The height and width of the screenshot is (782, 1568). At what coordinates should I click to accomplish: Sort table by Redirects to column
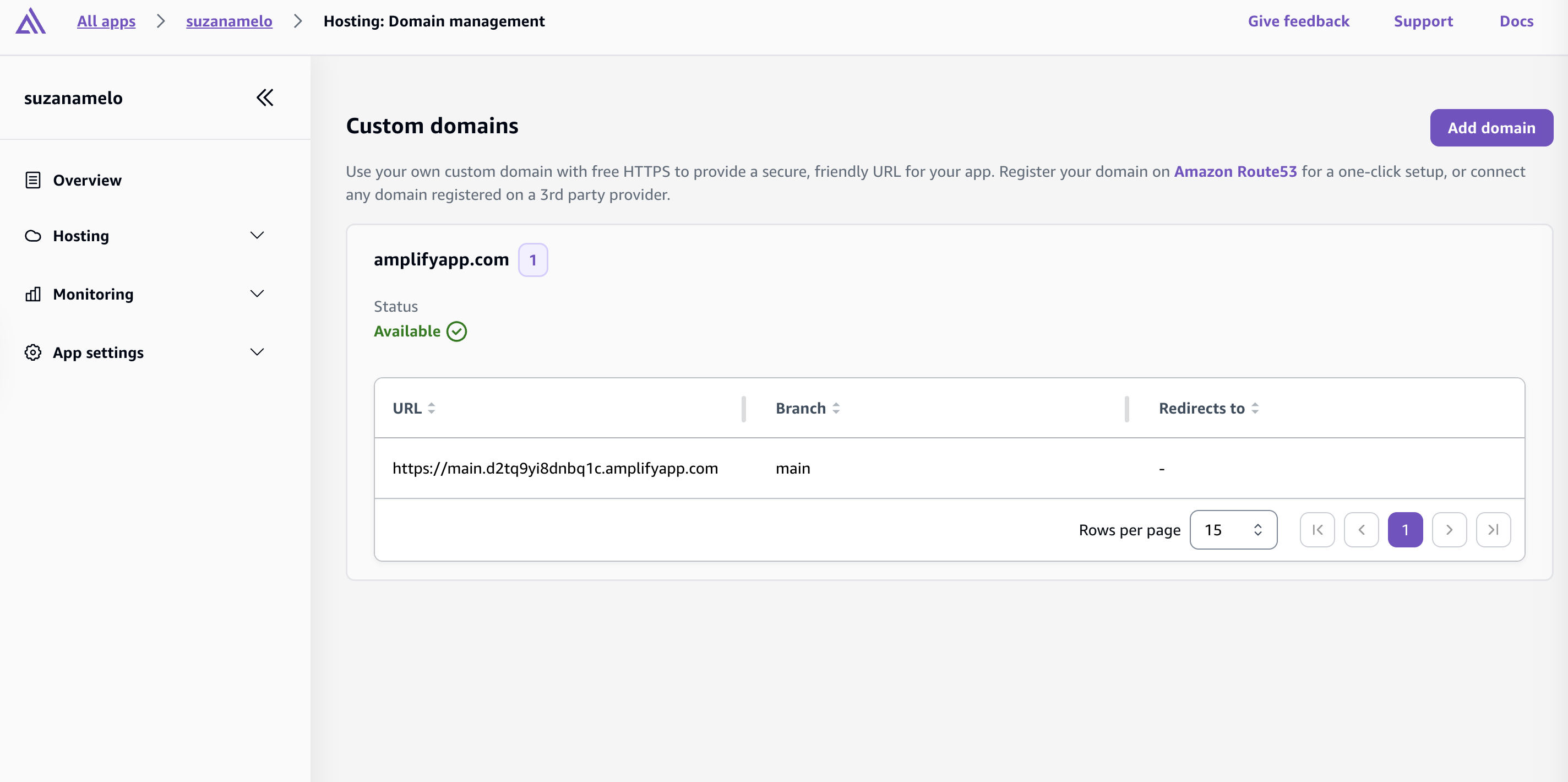click(x=1255, y=408)
